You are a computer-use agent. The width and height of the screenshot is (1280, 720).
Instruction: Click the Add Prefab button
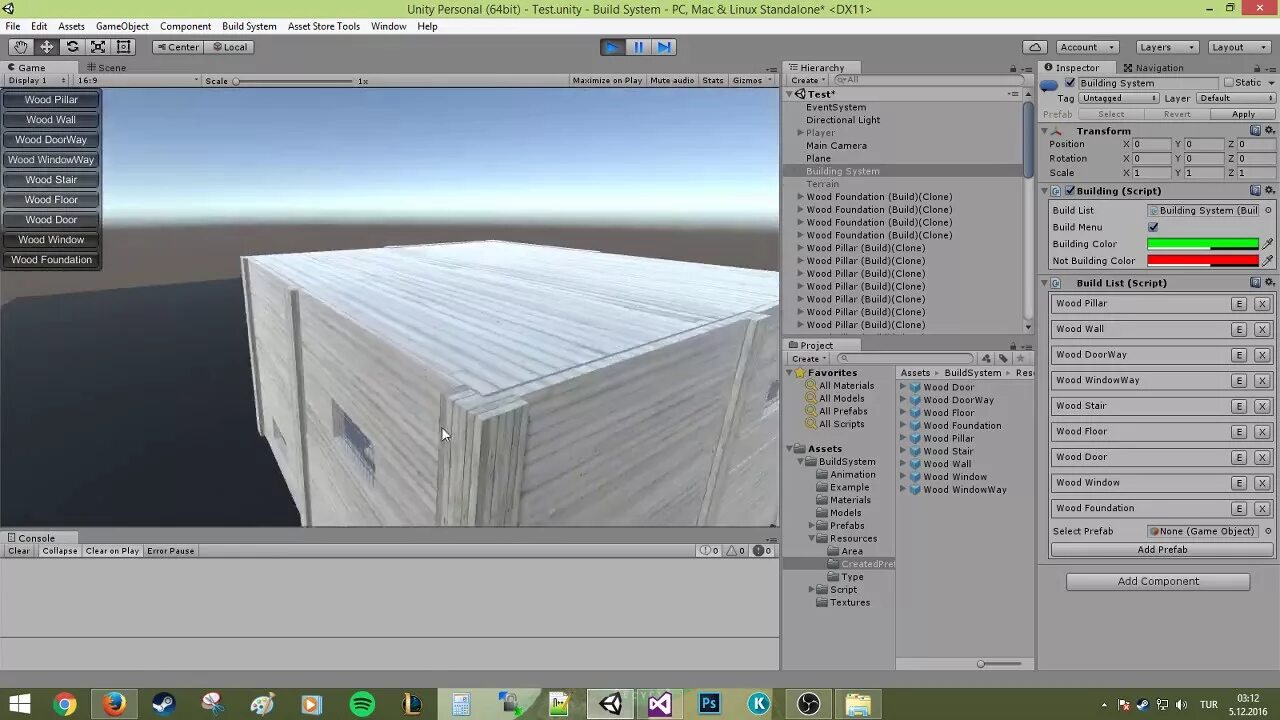[x=1162, y=550]
